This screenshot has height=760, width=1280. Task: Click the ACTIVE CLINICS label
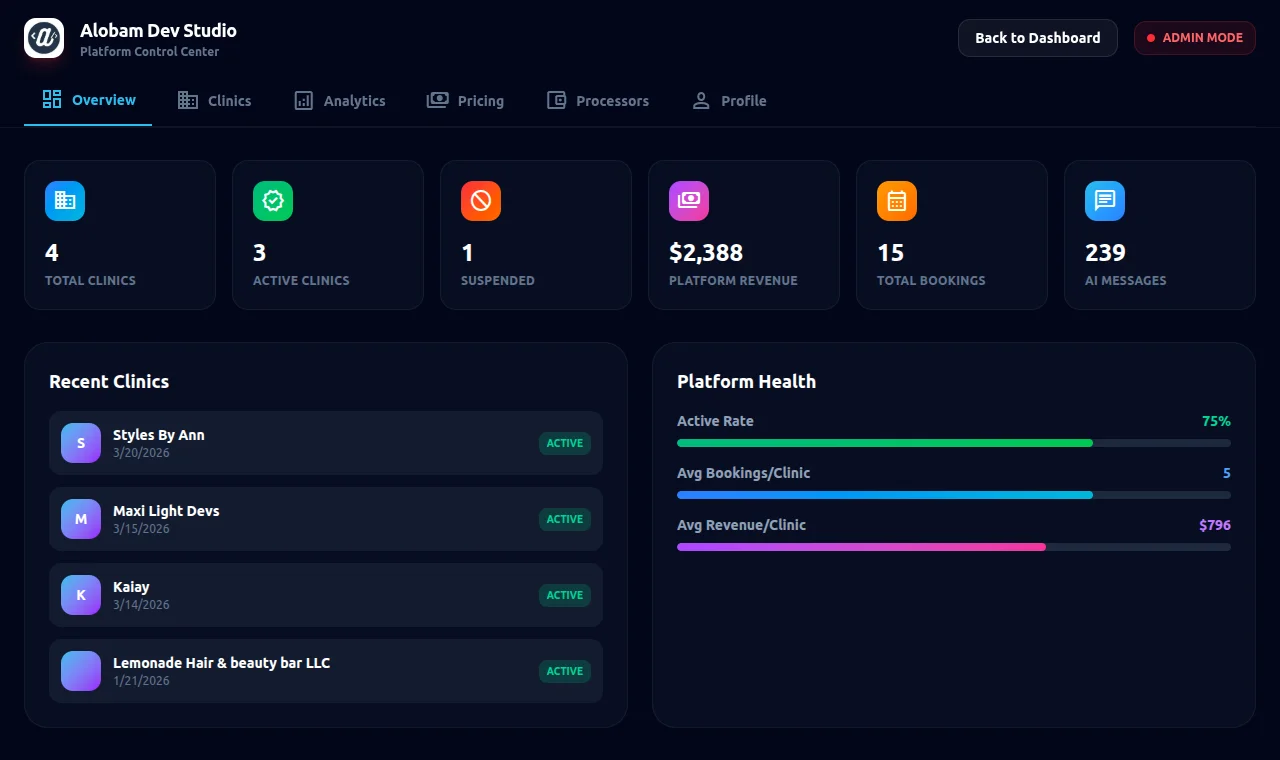click(x=301, y=281)
